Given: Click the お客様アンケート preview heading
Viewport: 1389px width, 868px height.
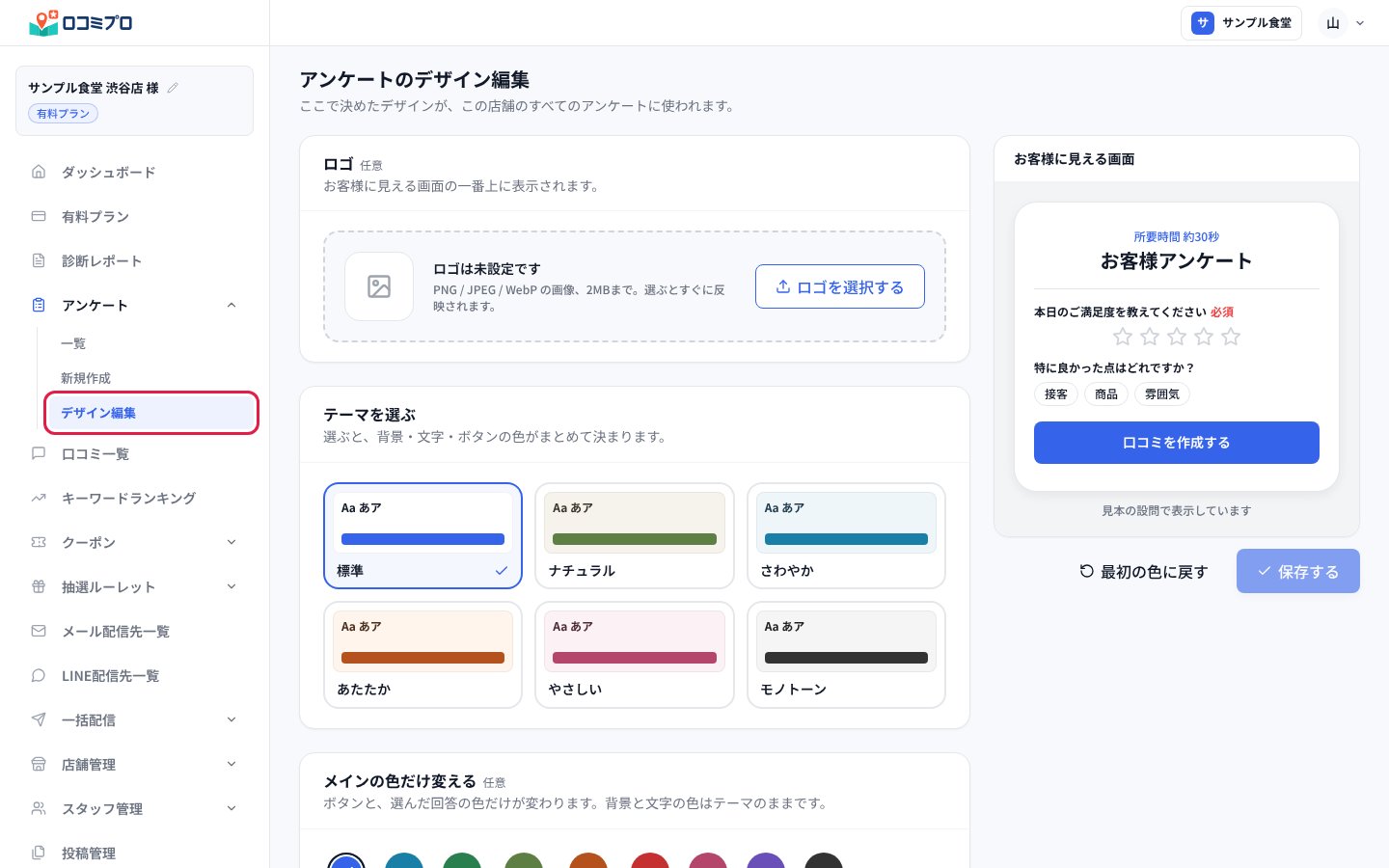Looking at the screenshot, I should pyautogui.click(x=1177, y=260).
